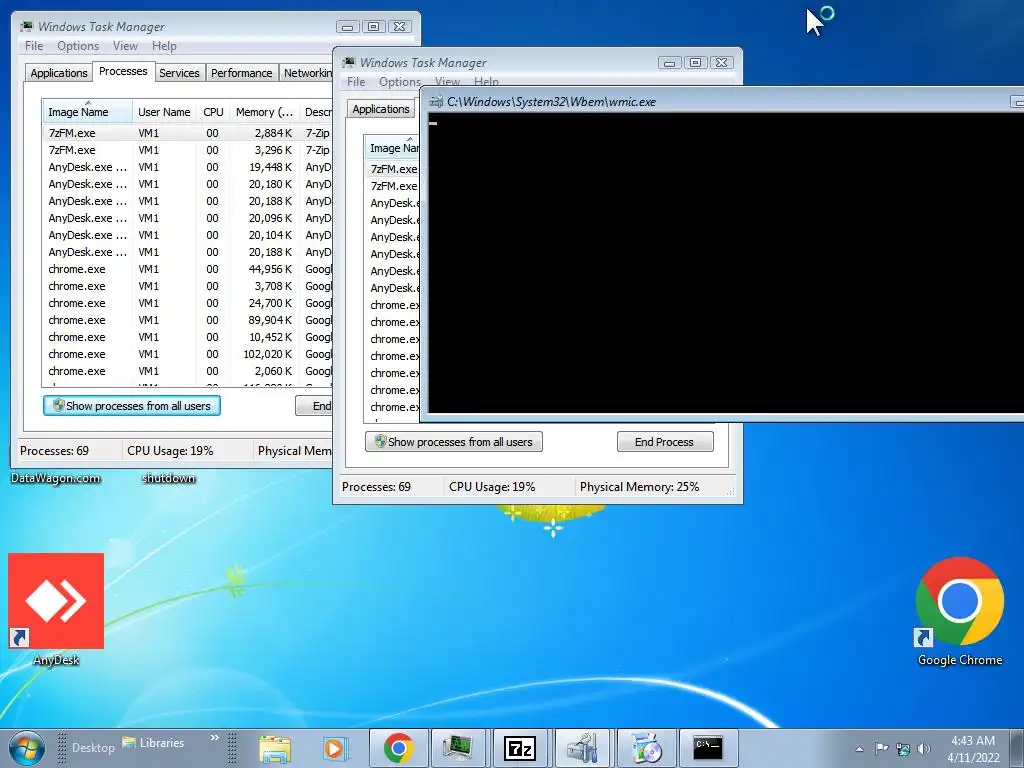Image resolution: width=1024 pixels, height=768 pixels.
Task: Click the back Task Manager title bar icon
Action: (26, 26)
